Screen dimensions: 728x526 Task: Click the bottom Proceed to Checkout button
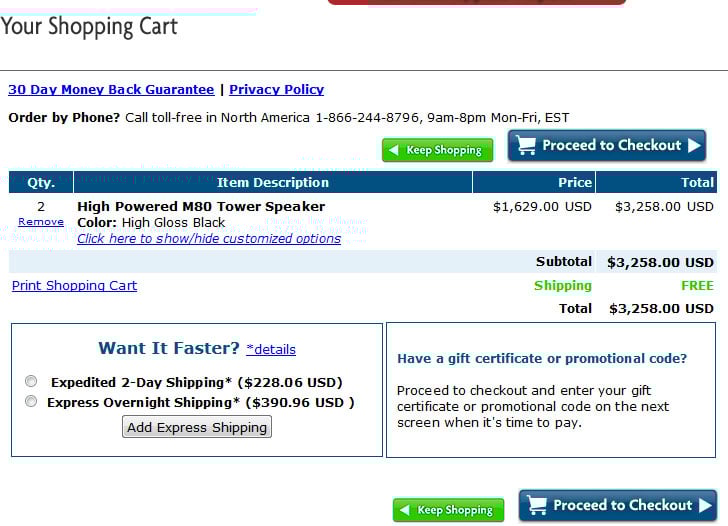618,506
